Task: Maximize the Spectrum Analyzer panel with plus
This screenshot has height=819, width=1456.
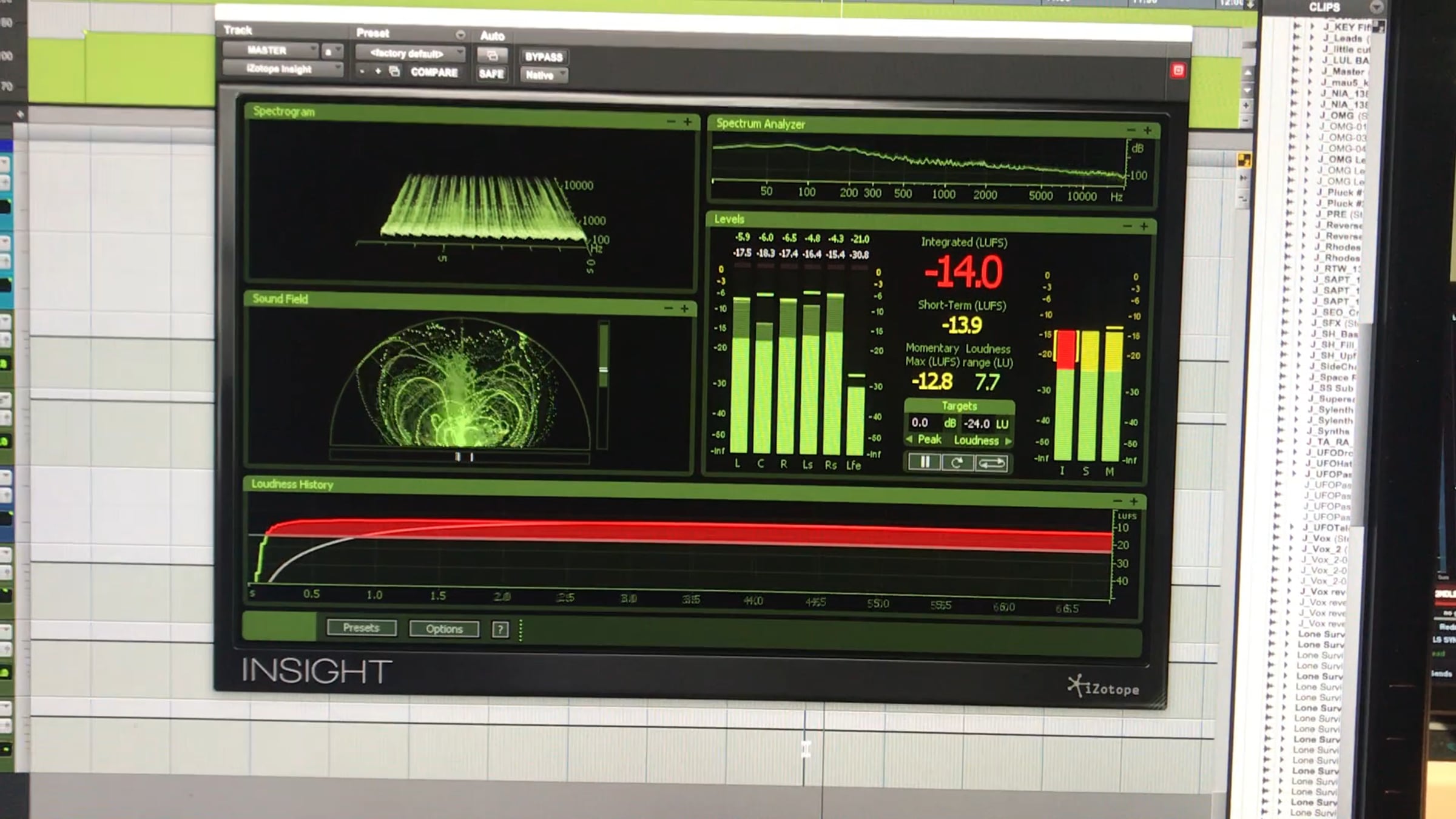Action: tap(1147, 130)
